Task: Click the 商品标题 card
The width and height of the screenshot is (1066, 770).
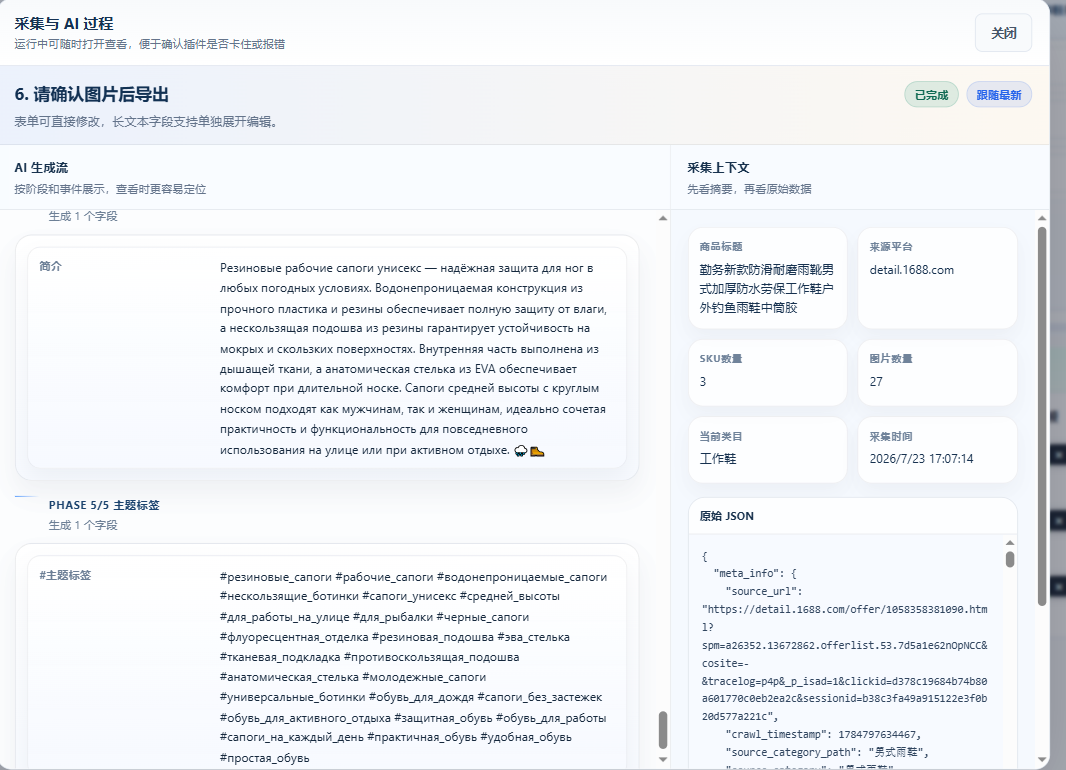Action: pyautogui.click(x=768, y=278)
